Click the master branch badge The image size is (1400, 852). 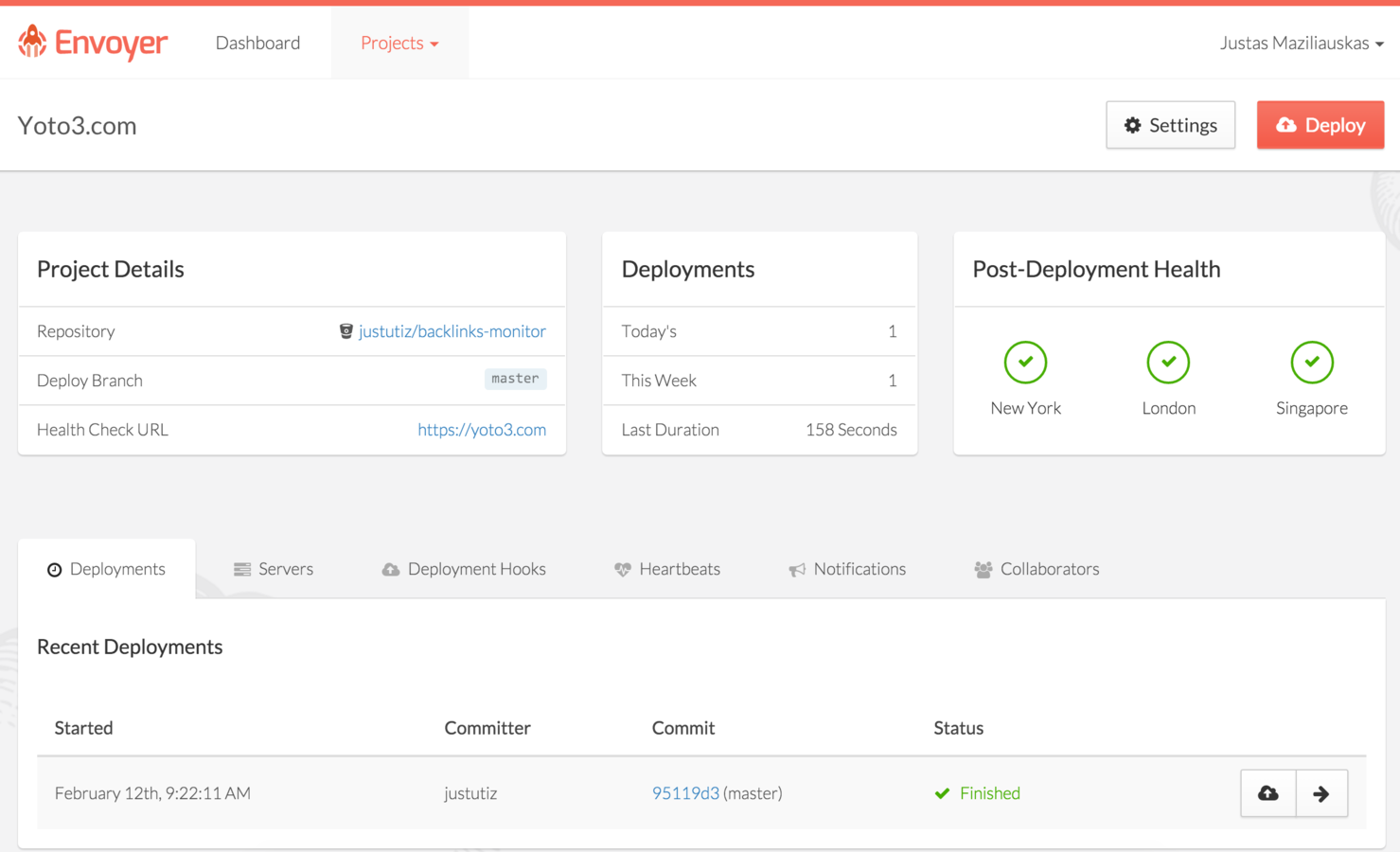point(515,379)
